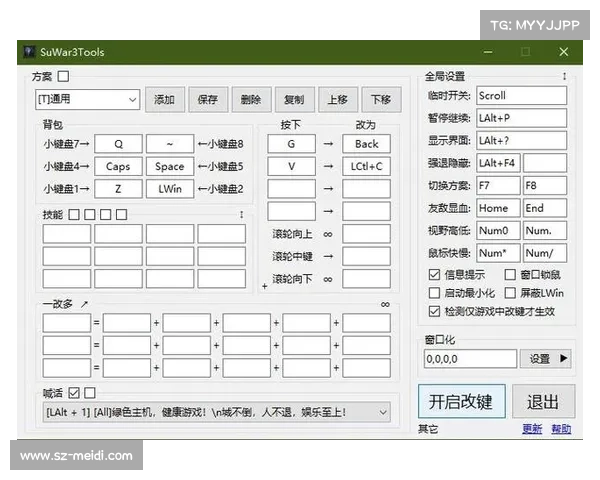Uncheck the first 喊话 checkbox
This screenshot has width=600, height=480.
point(74,393)
